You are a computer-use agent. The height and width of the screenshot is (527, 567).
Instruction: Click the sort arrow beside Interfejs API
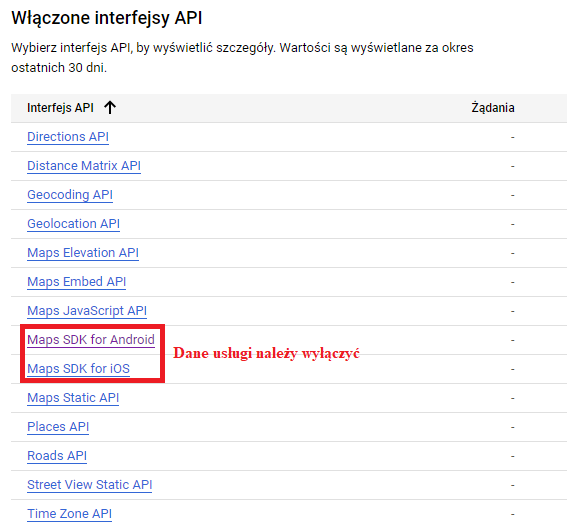click(110, 107)
